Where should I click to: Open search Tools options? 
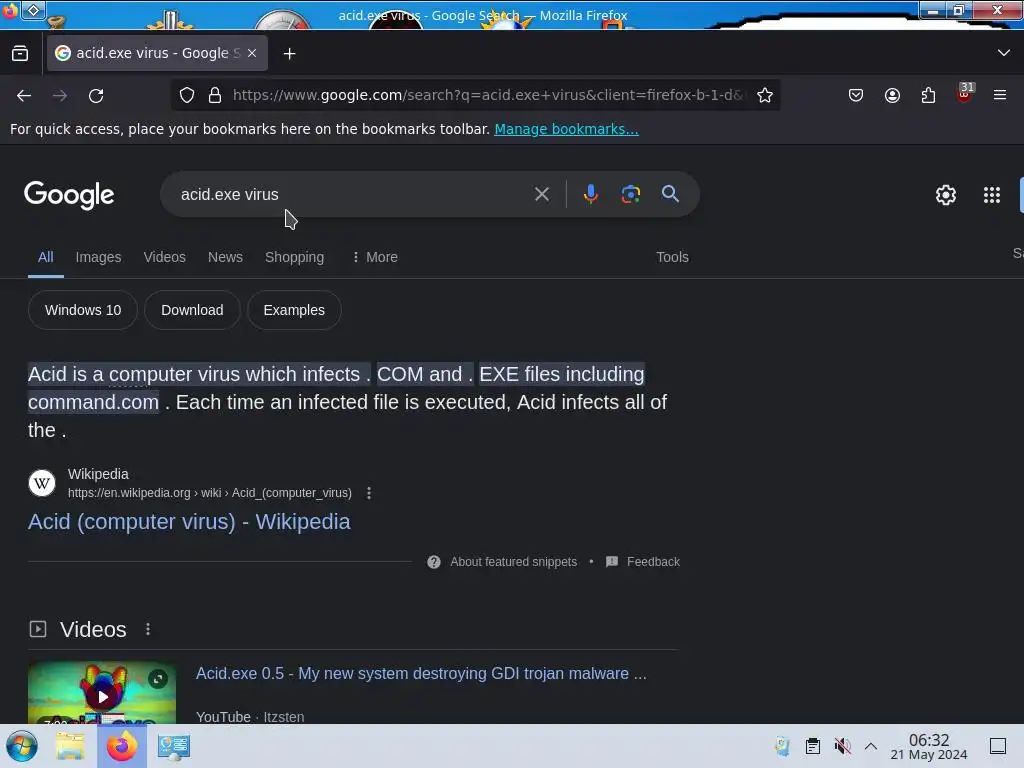672,257
